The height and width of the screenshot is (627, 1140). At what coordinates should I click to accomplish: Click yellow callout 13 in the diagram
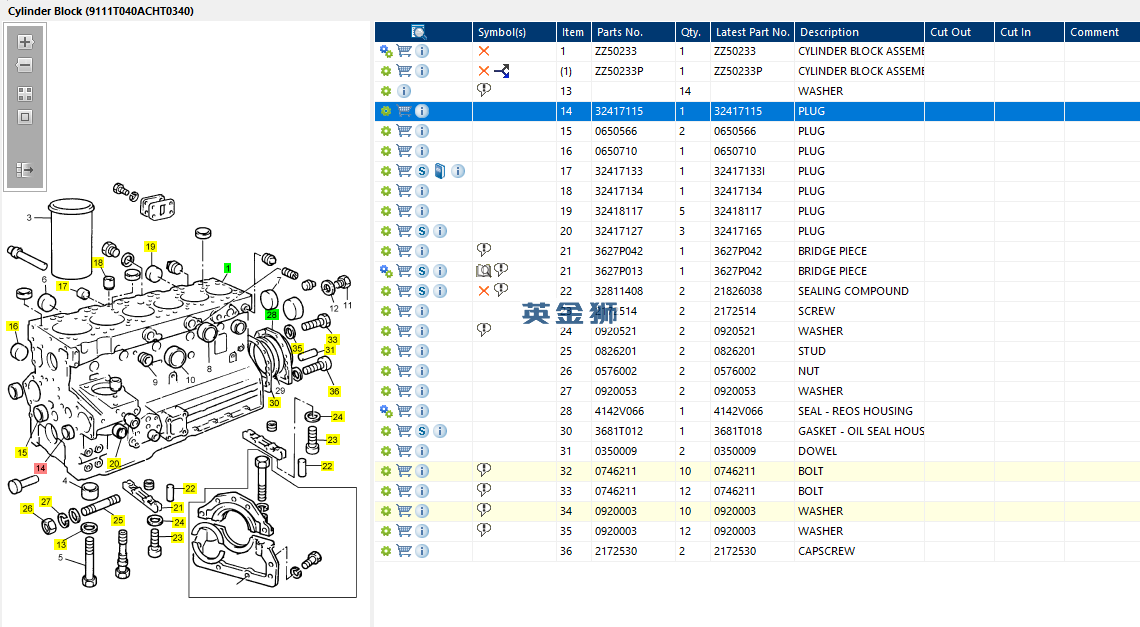point(60,544)
